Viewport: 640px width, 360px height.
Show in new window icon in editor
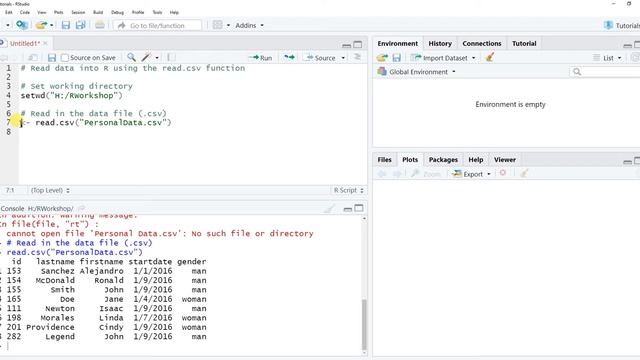click(33, 58)
